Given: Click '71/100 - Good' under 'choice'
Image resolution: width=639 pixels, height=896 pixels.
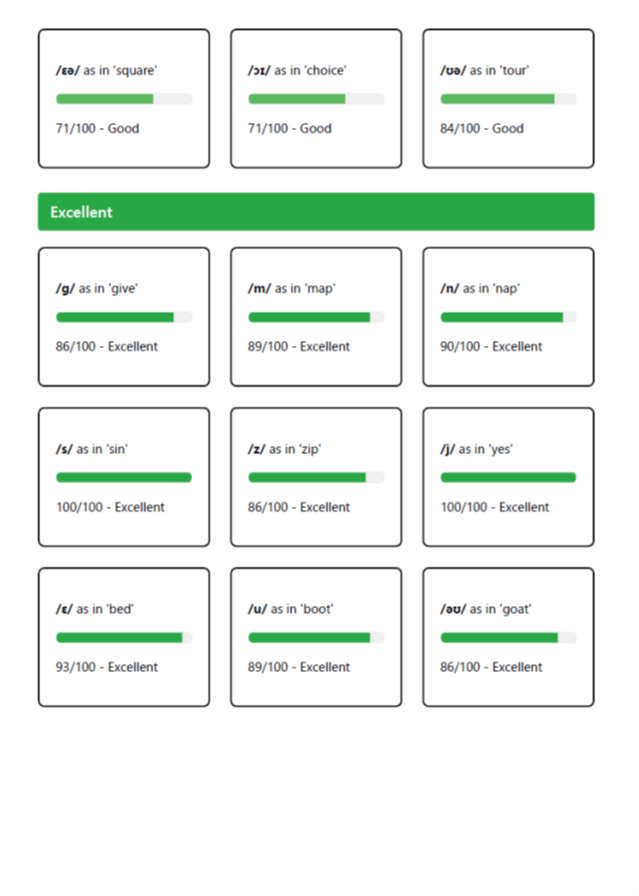Looking at the screenshot, I should pos(289,128).
